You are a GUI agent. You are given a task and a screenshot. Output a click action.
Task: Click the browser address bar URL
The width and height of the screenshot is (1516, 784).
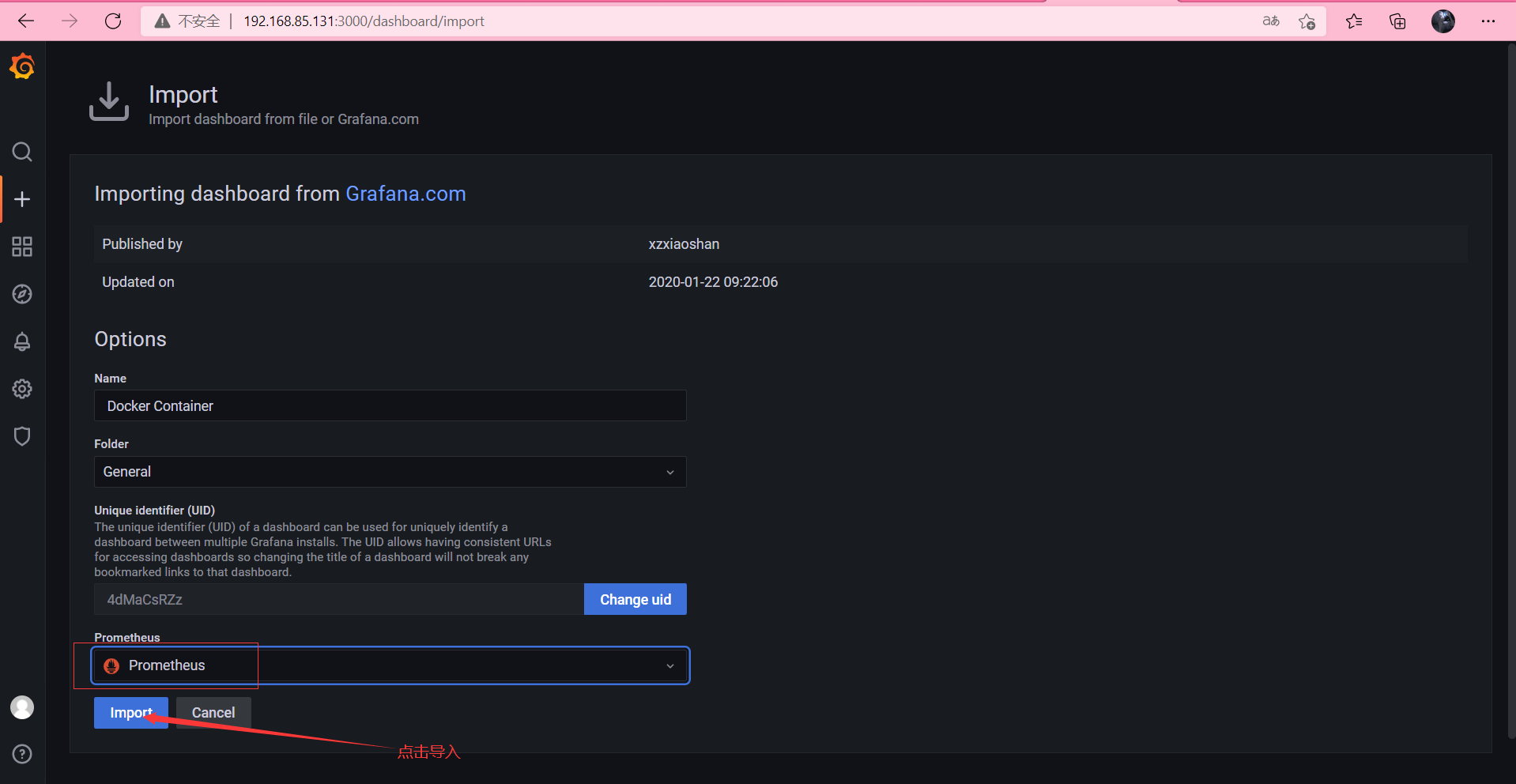364,21
